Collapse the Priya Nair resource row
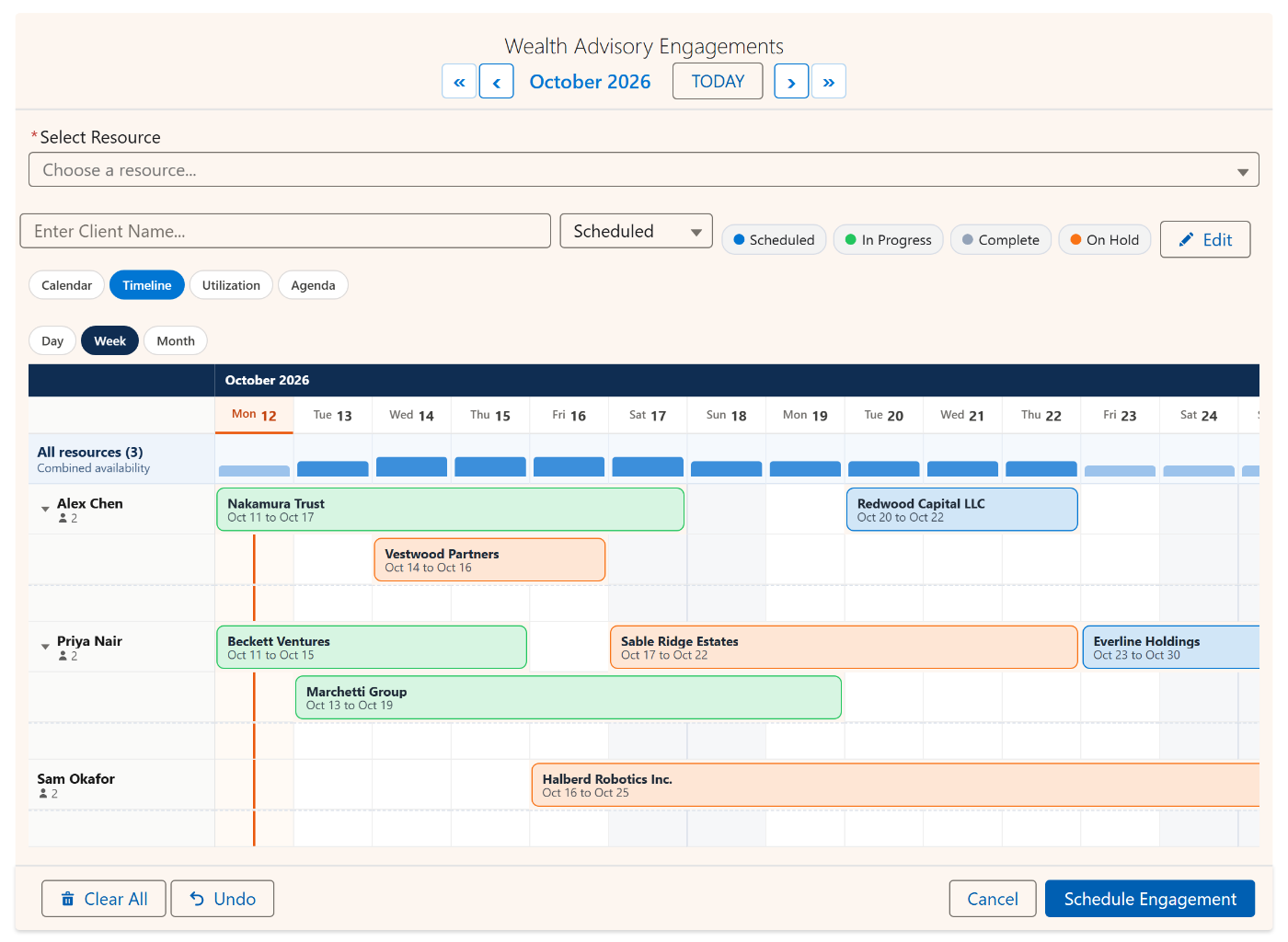 coord(45,647)
